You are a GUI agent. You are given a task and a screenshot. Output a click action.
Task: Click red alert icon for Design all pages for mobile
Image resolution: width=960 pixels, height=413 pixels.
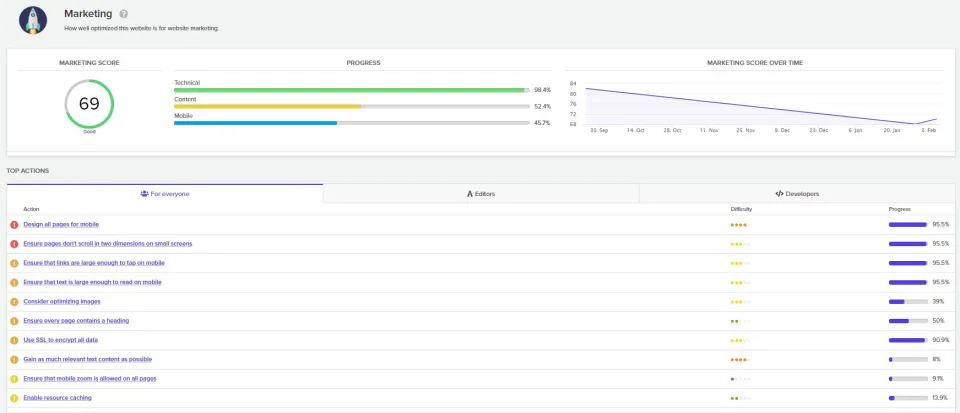click(14, 225)
